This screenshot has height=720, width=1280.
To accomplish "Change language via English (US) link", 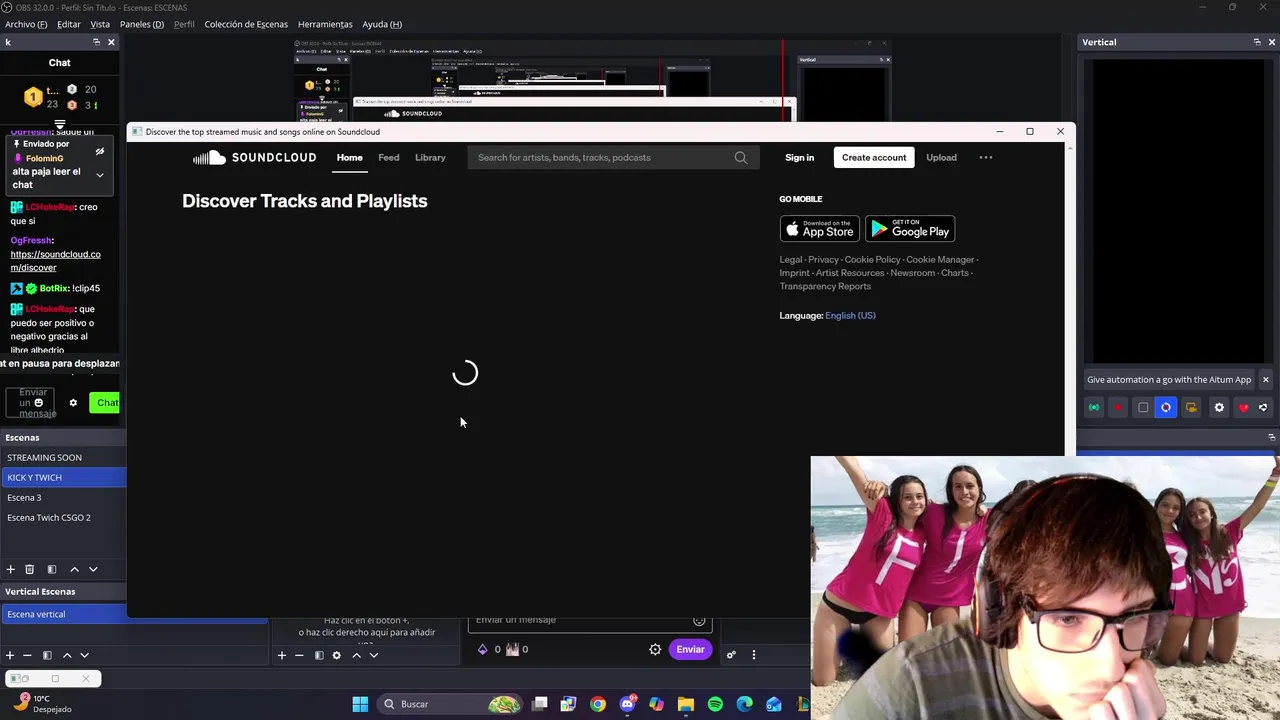I will click(x=850, y=315).
